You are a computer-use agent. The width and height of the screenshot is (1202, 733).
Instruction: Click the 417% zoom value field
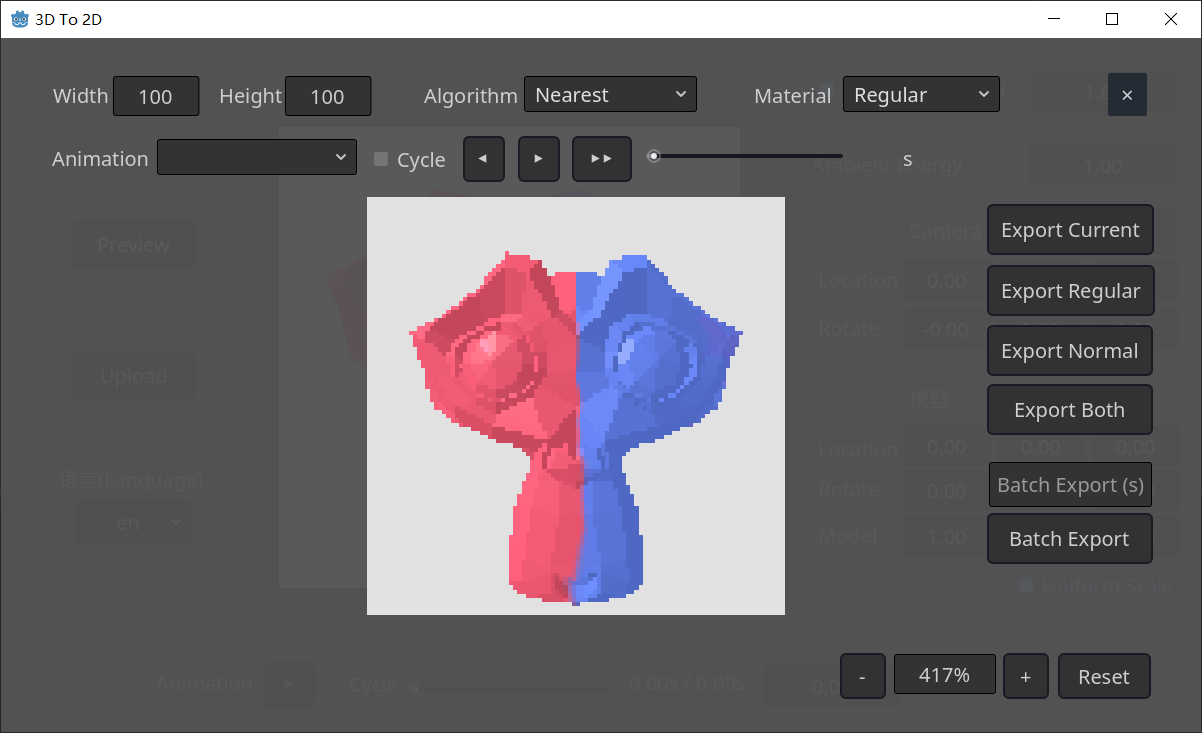[945, 675]
